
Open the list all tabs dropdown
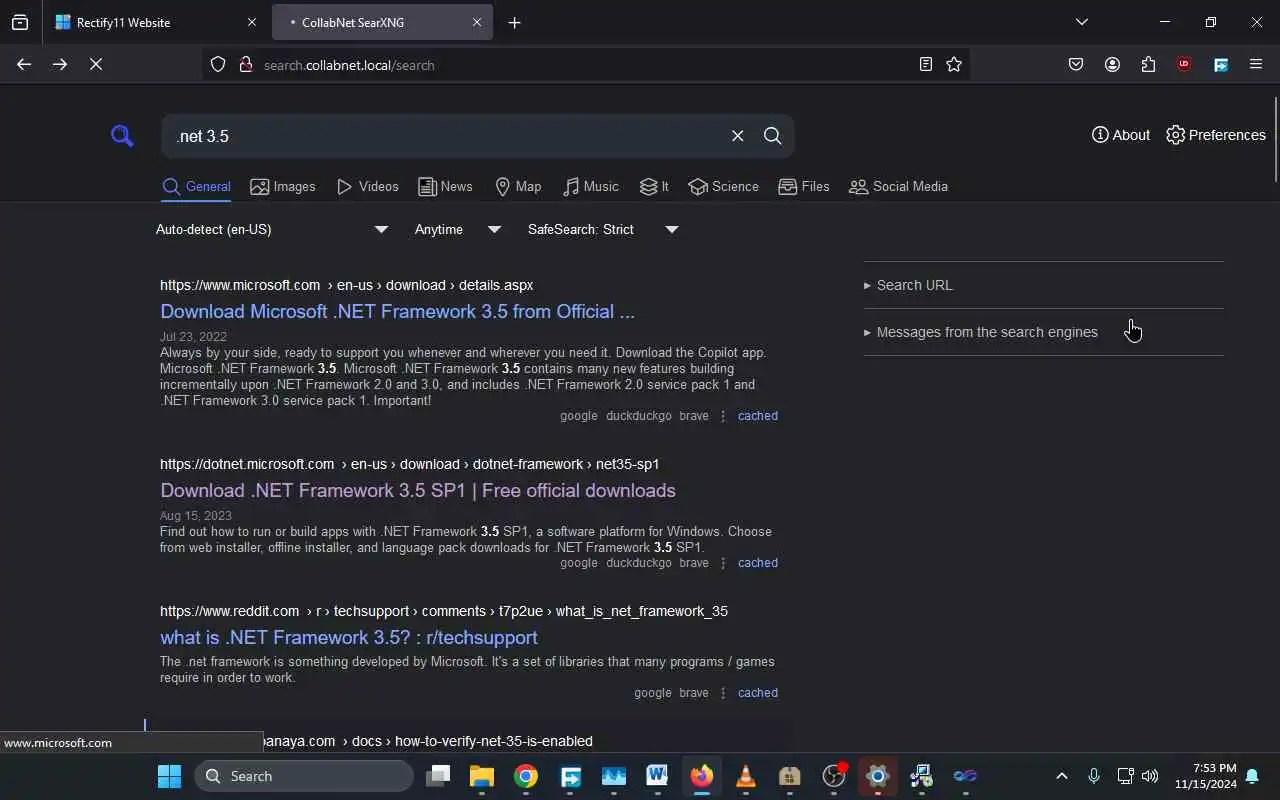click(1081, 22)
